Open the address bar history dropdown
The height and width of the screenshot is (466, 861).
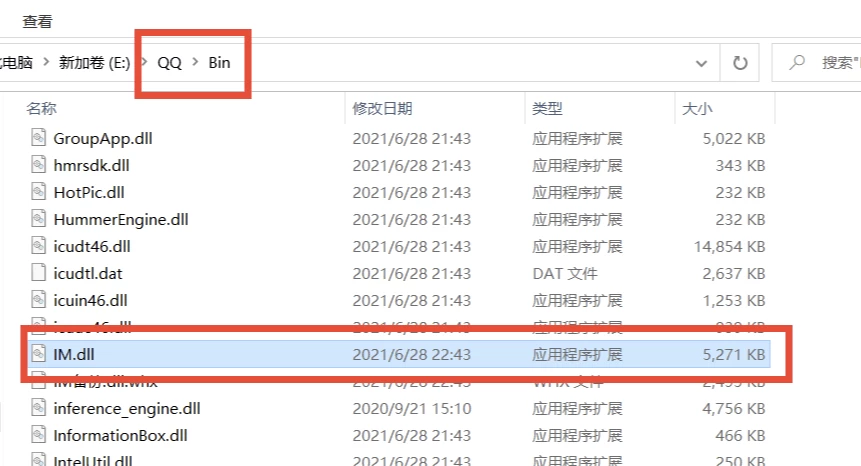pyautogui.click(x=701, y=63)
